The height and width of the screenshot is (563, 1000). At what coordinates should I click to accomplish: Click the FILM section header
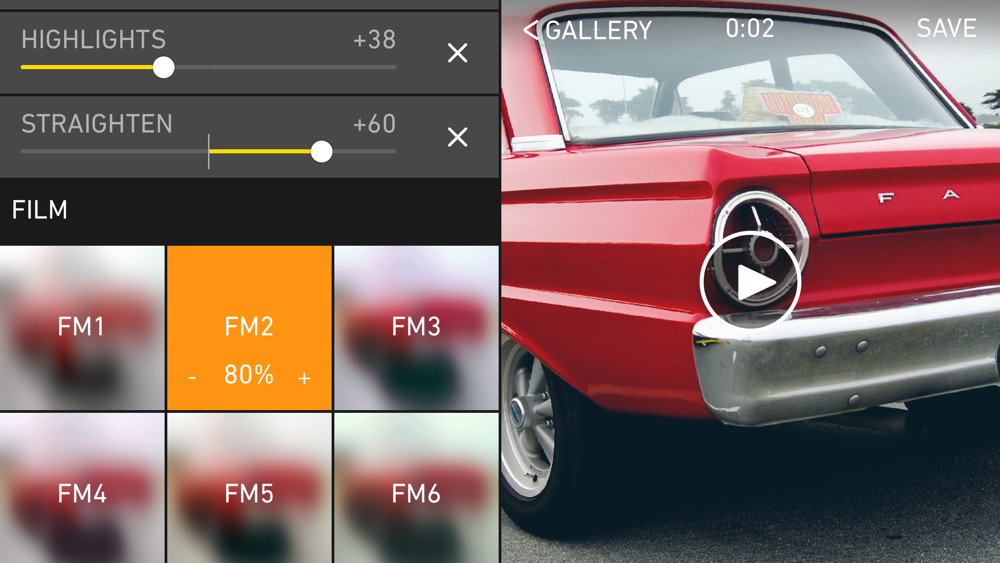click(40, 210)
